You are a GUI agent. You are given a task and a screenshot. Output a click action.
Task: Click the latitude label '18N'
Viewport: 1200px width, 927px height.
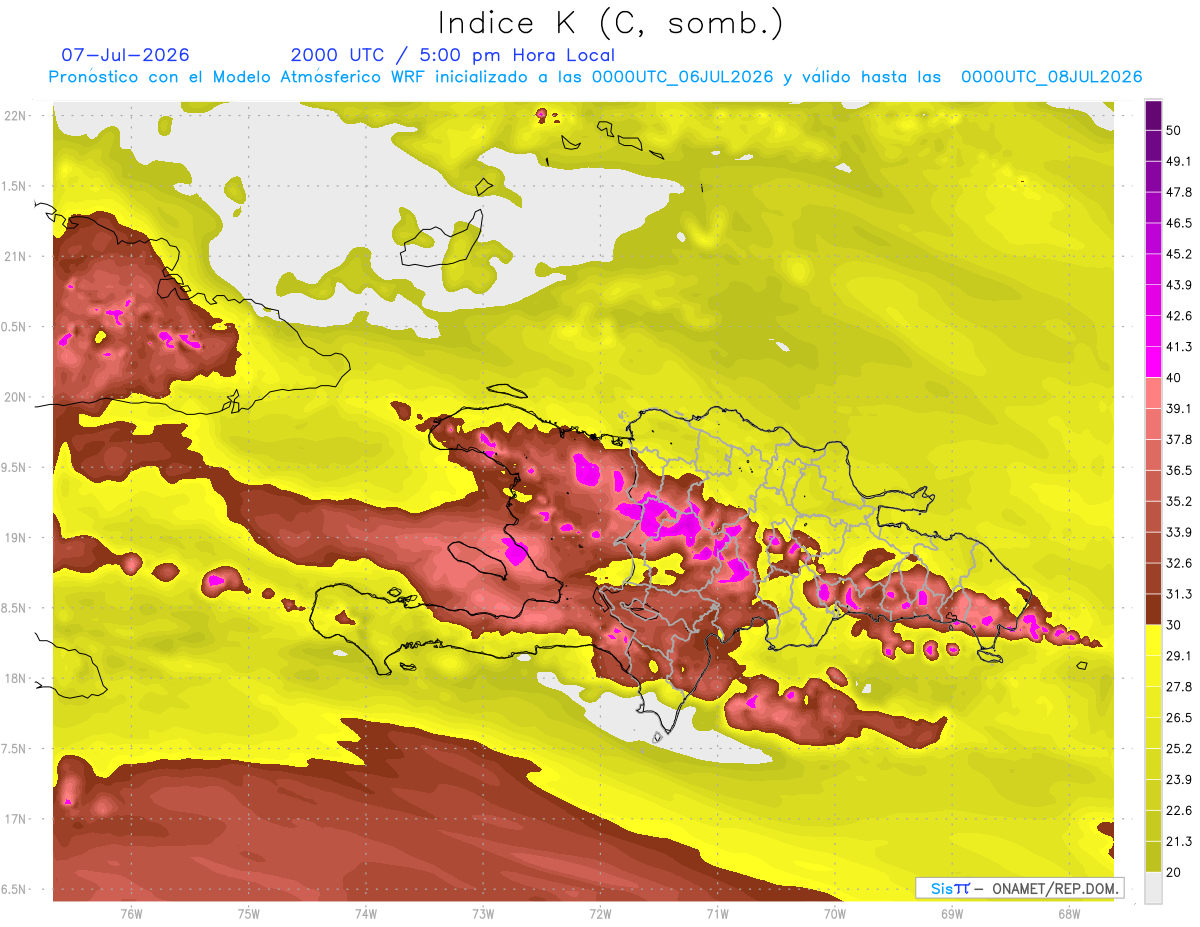tap(14, 679)
